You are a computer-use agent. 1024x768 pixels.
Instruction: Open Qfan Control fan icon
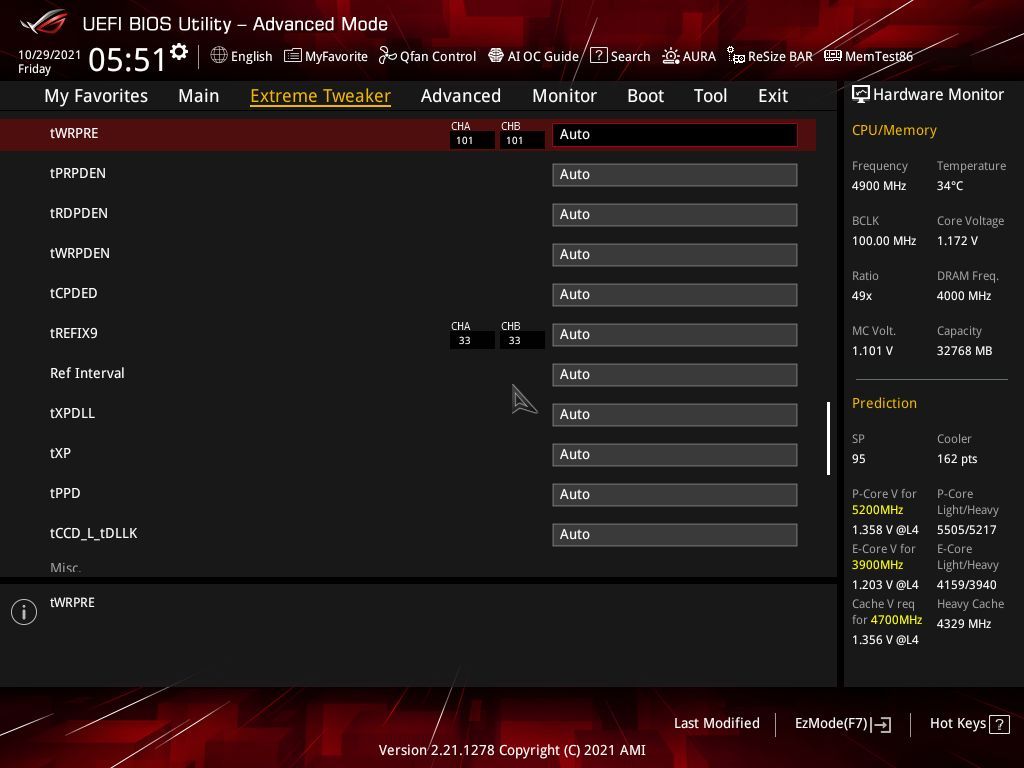point(387,56)
